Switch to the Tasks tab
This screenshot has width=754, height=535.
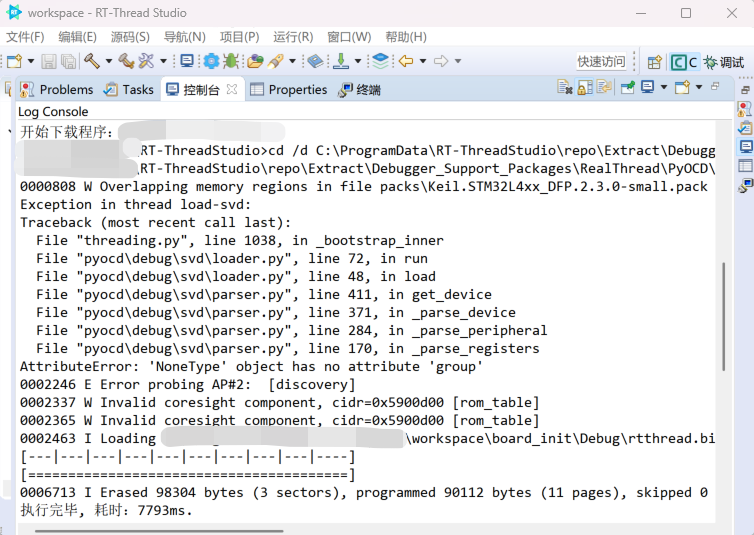(129, 89)
